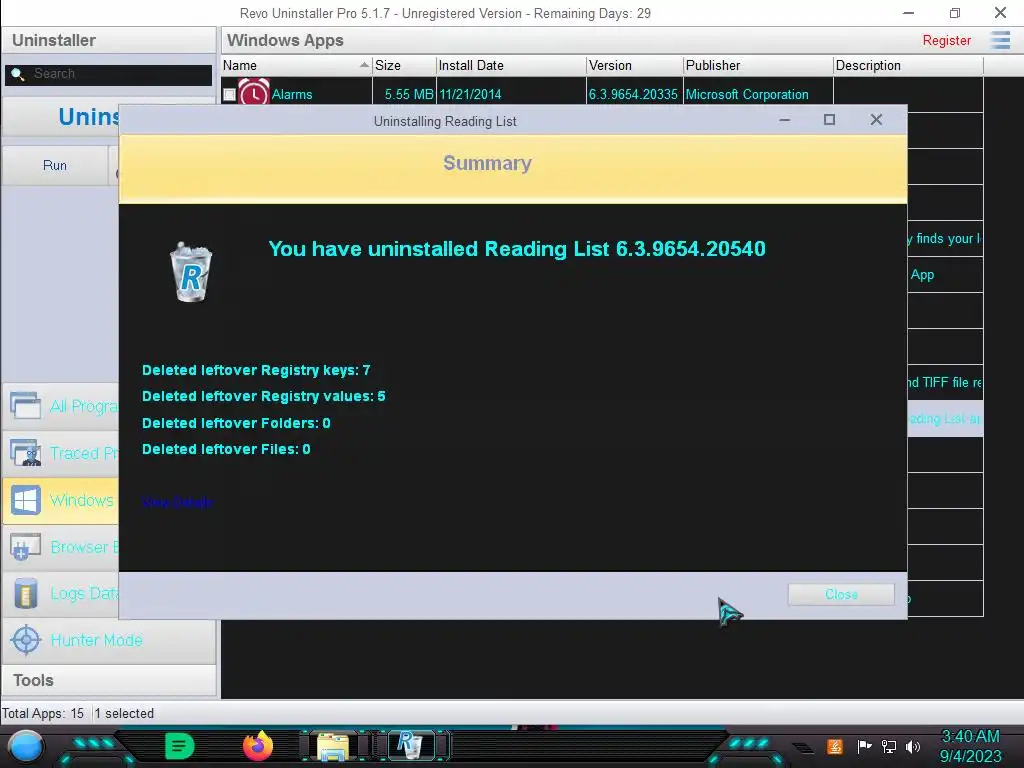Click the orange tray icon
The image size is (1024, 768).
[835, 746]
